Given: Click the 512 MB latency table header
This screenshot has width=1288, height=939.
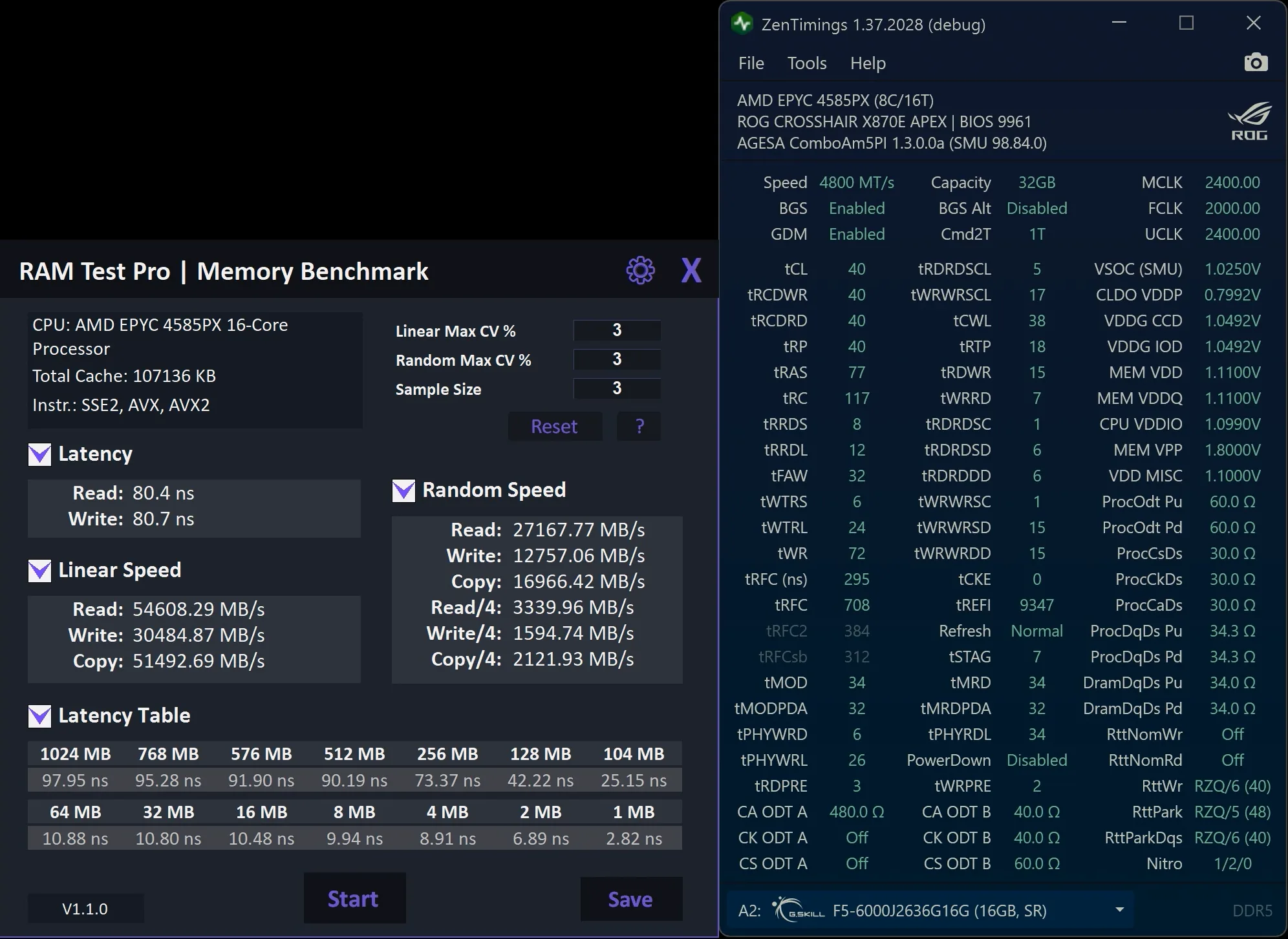Looking at the screenshot, I should [x=354, y=754].
